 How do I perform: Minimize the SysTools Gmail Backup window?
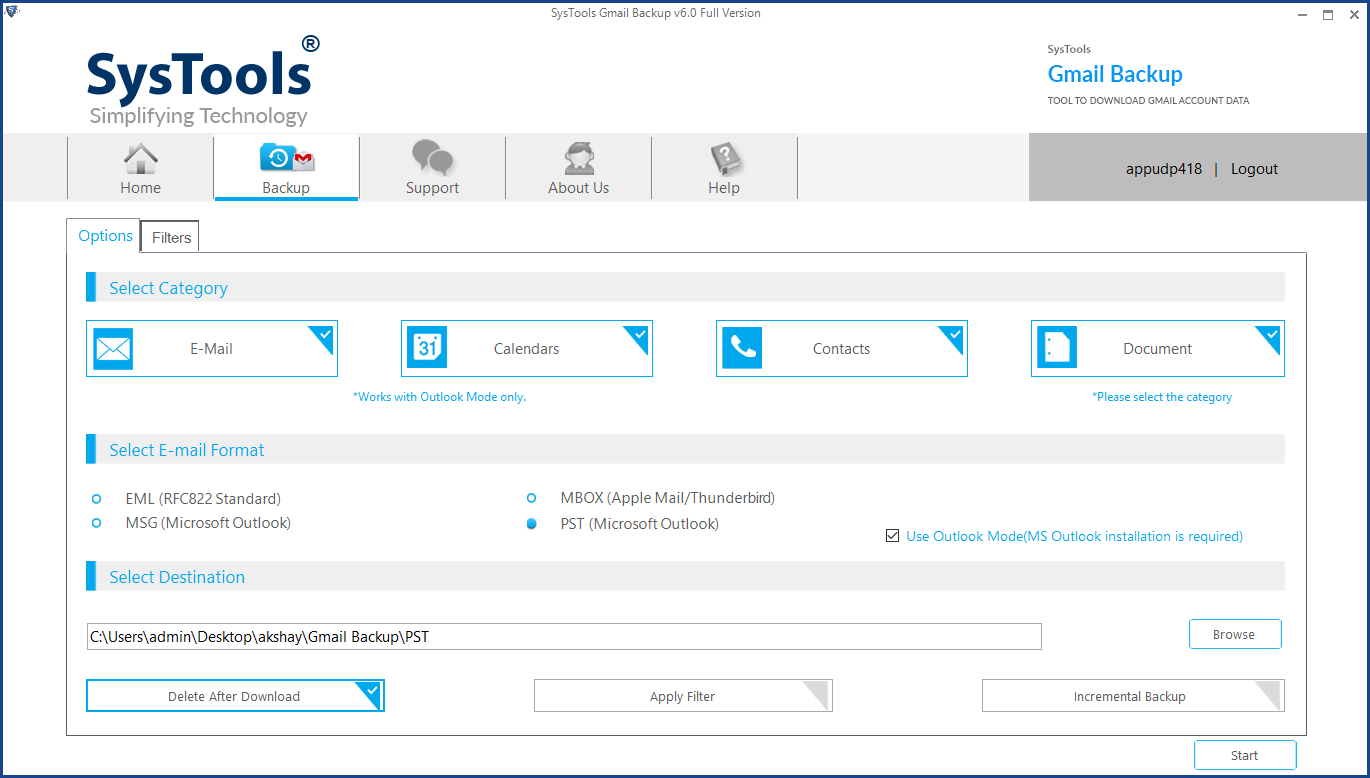(x=1301, y=14)
